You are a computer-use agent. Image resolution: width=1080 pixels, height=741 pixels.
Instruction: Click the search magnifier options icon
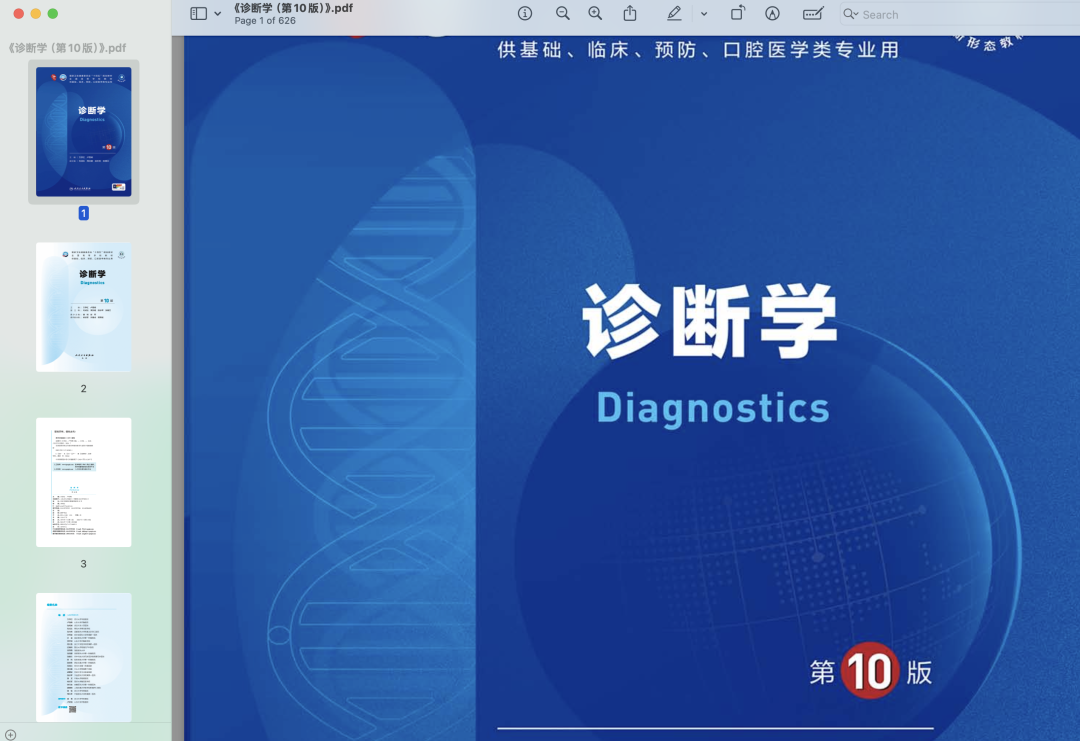[x=851, y=14]
